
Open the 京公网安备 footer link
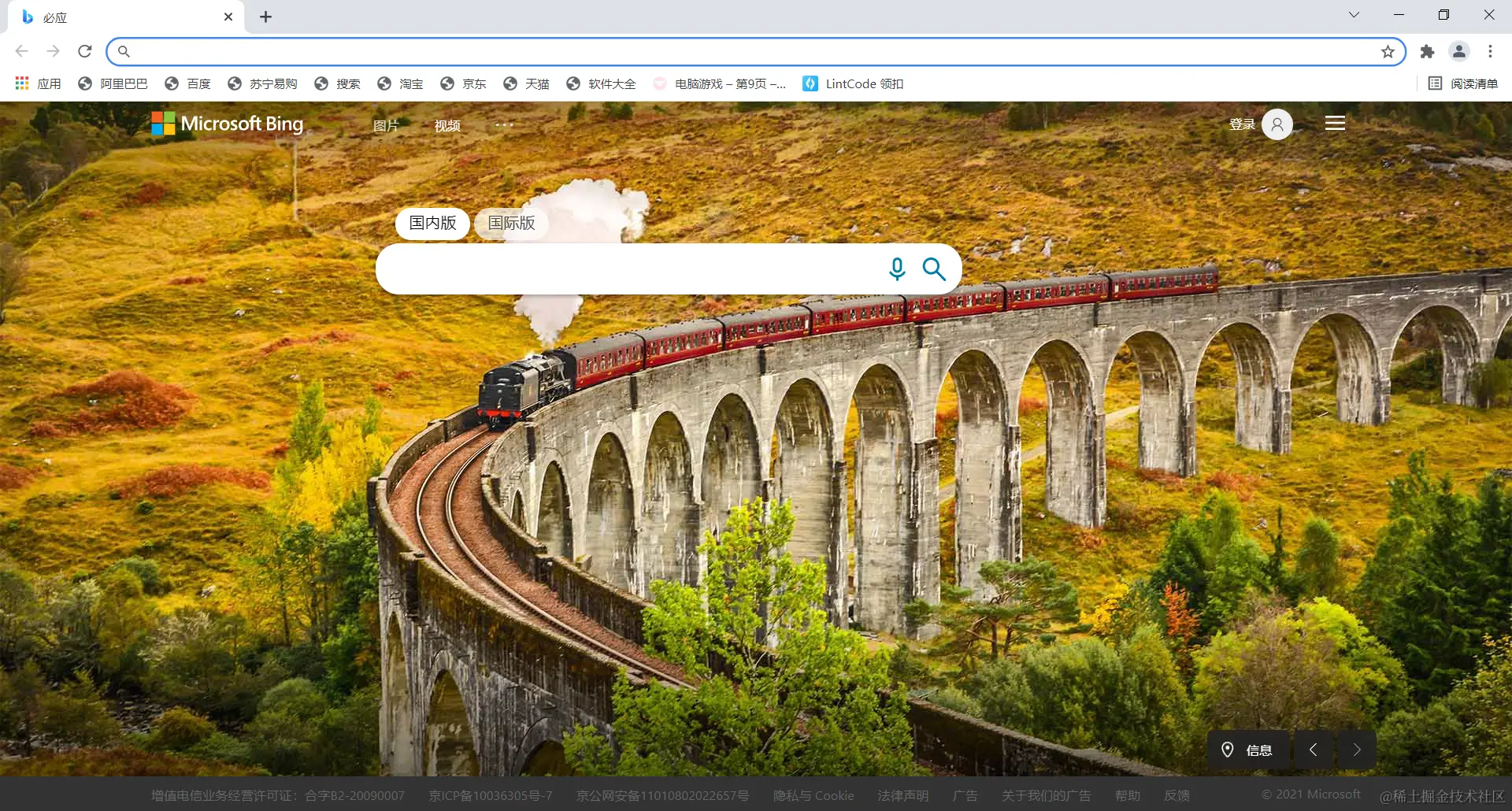662,795
